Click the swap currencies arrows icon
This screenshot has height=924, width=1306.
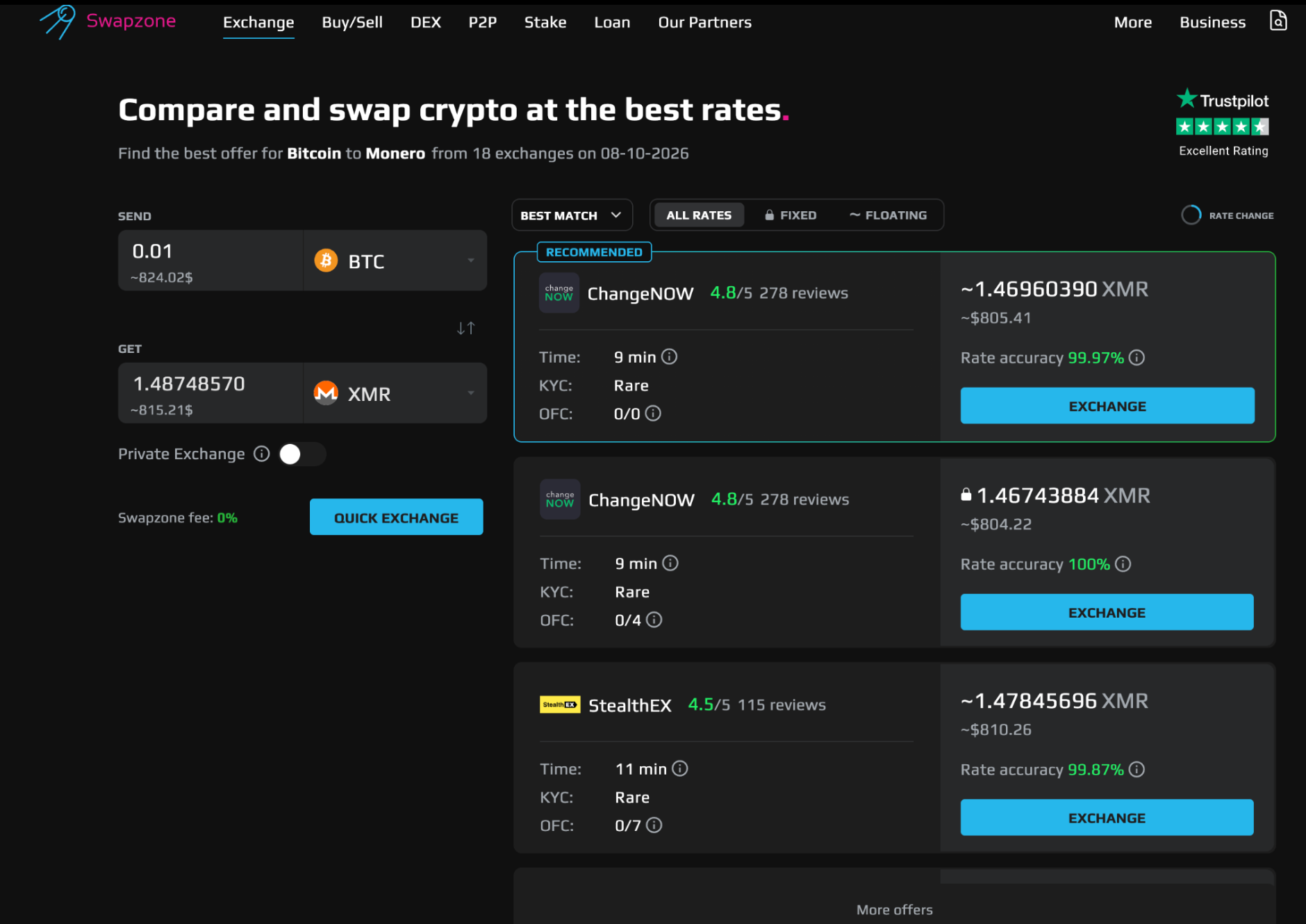pyautogui.click(x=466, y=328)
